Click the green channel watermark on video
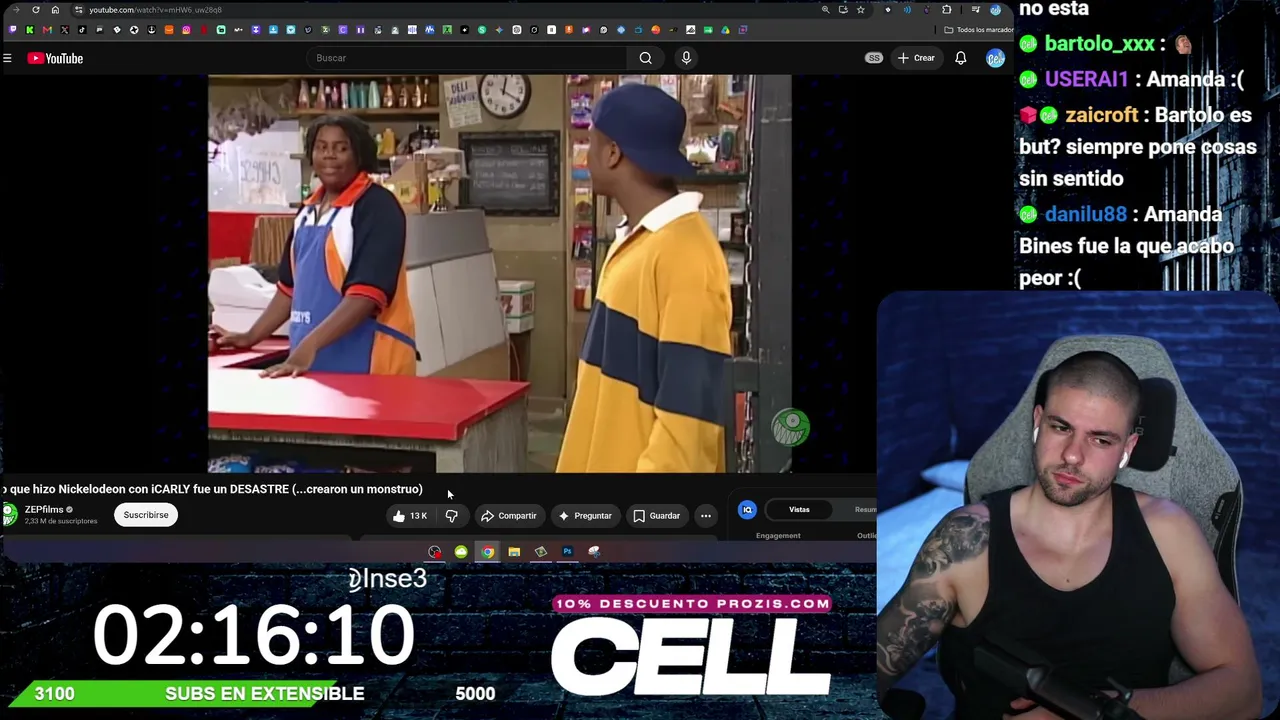The image size is (1280, 720). pos(790,427)
